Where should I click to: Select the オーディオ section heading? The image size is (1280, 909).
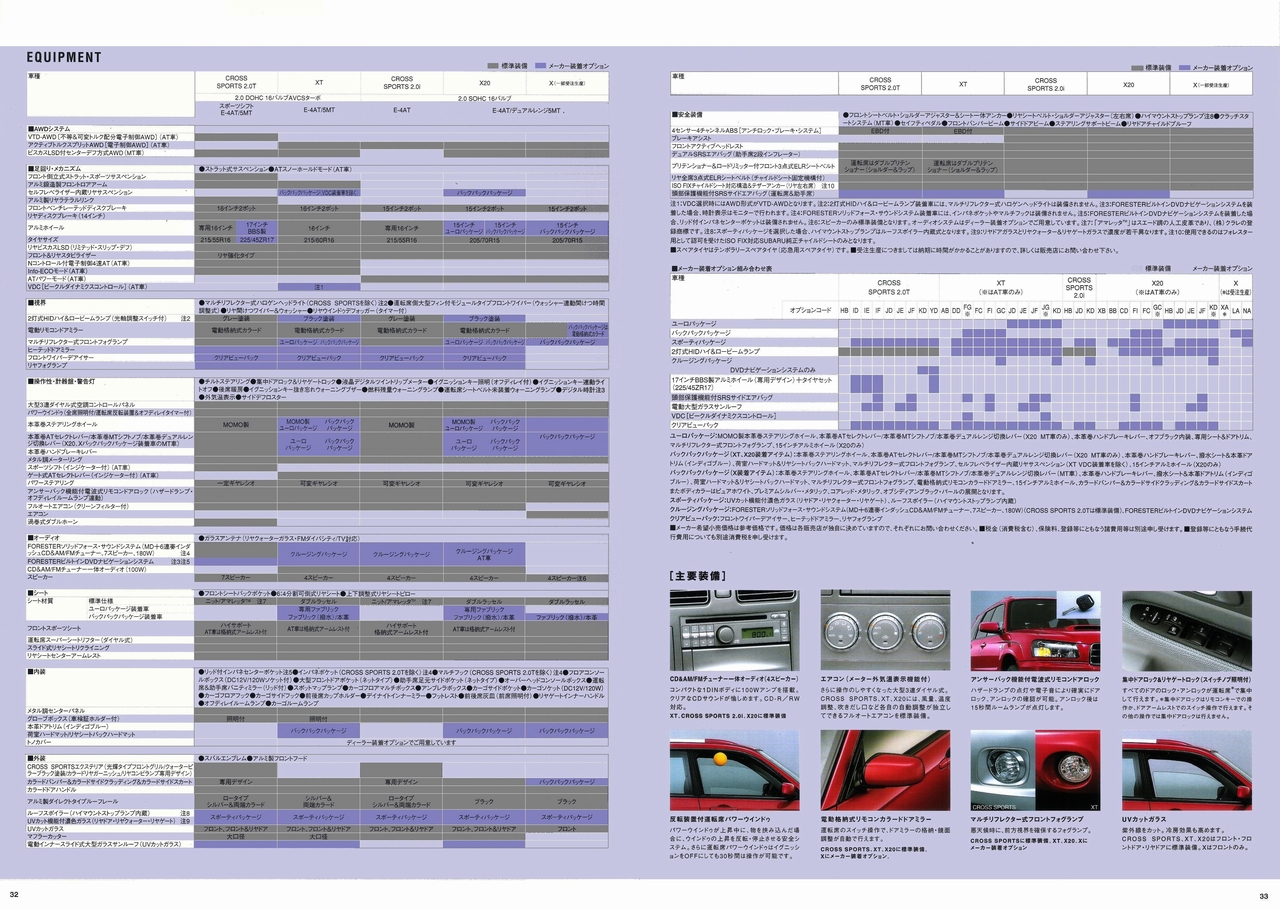click(x=46, y=537)
